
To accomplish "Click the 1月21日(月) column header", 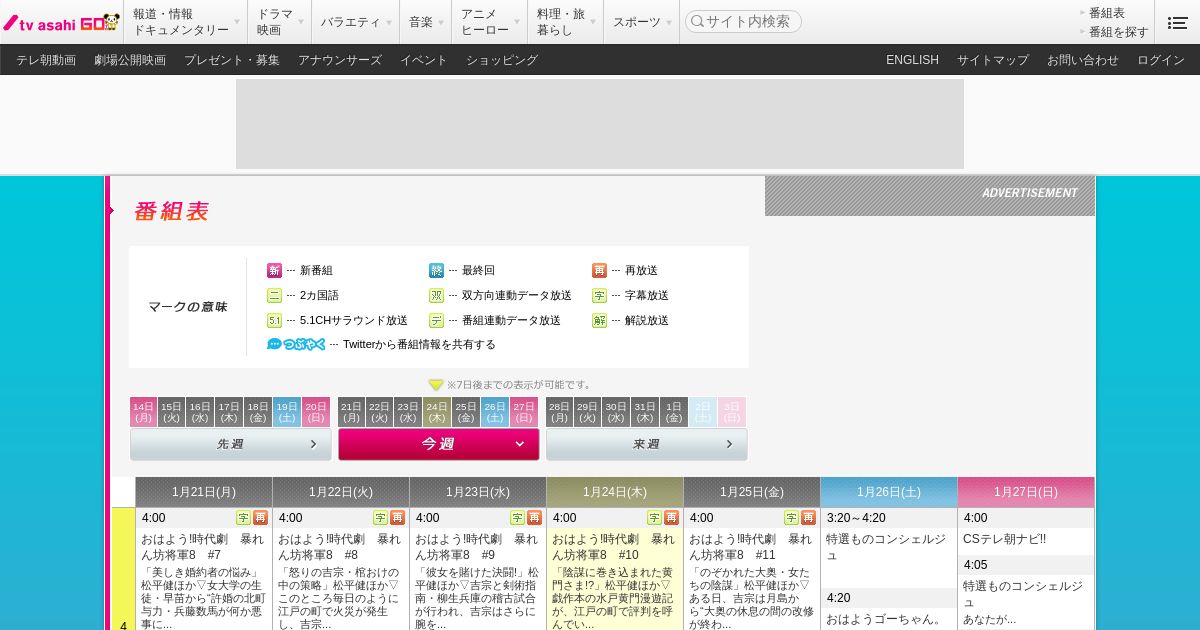I will [x=204, y=492].
